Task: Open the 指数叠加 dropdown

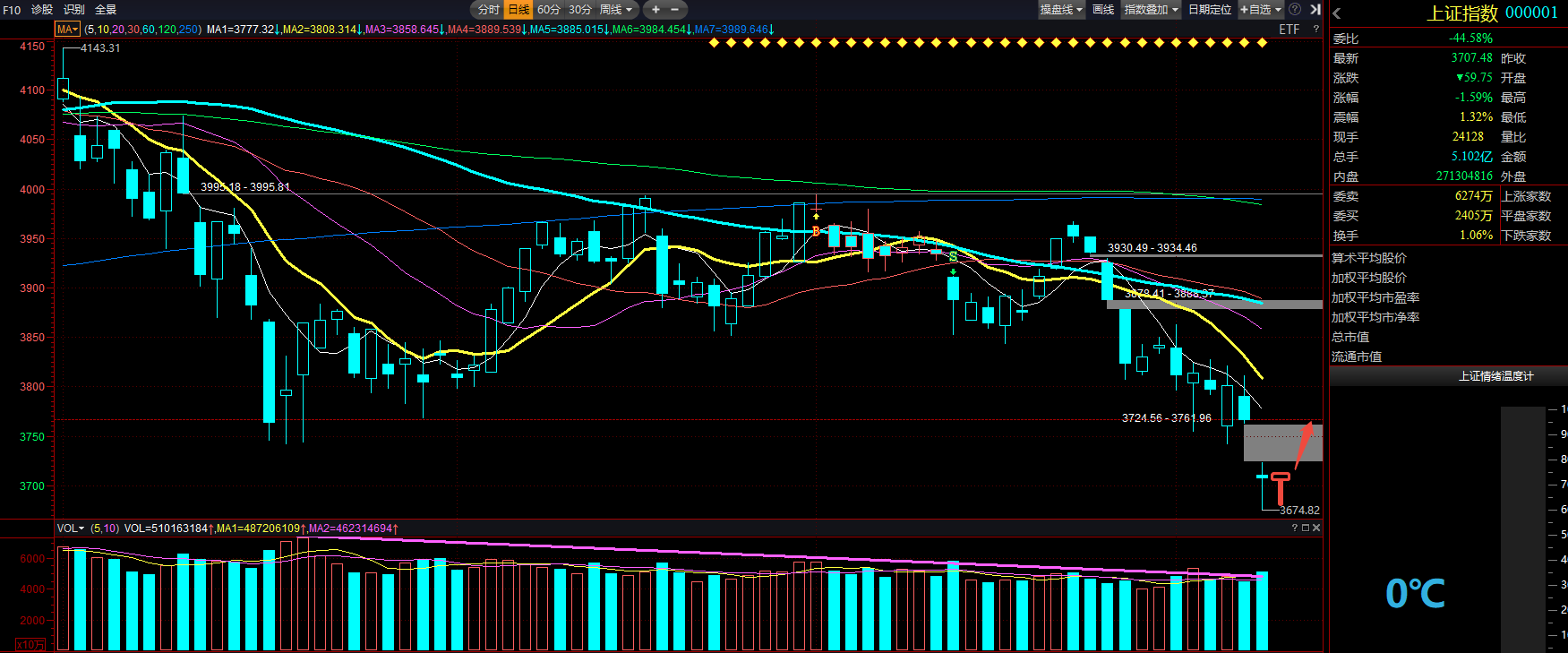Action: [x=1152, y=9]
